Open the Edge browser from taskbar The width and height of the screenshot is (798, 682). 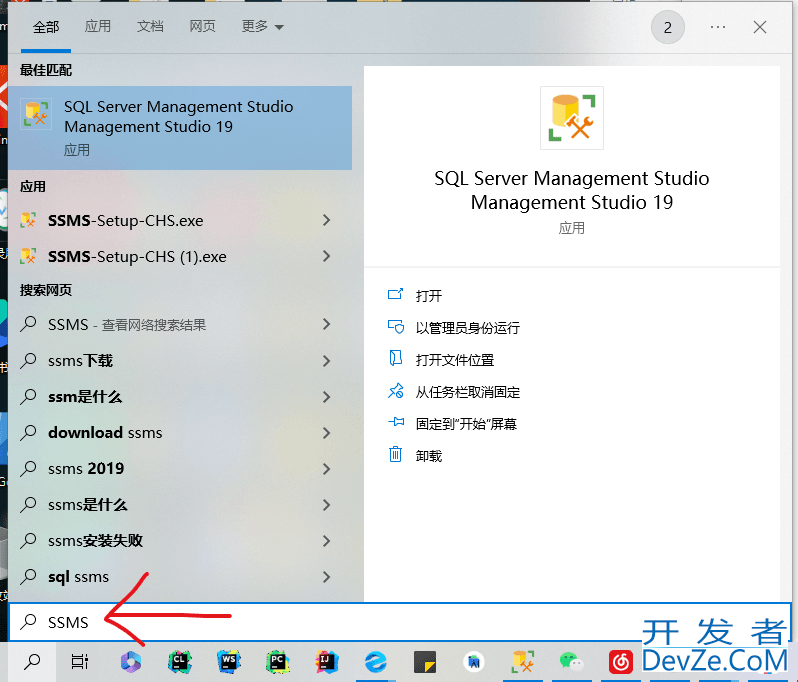(376, 662)
